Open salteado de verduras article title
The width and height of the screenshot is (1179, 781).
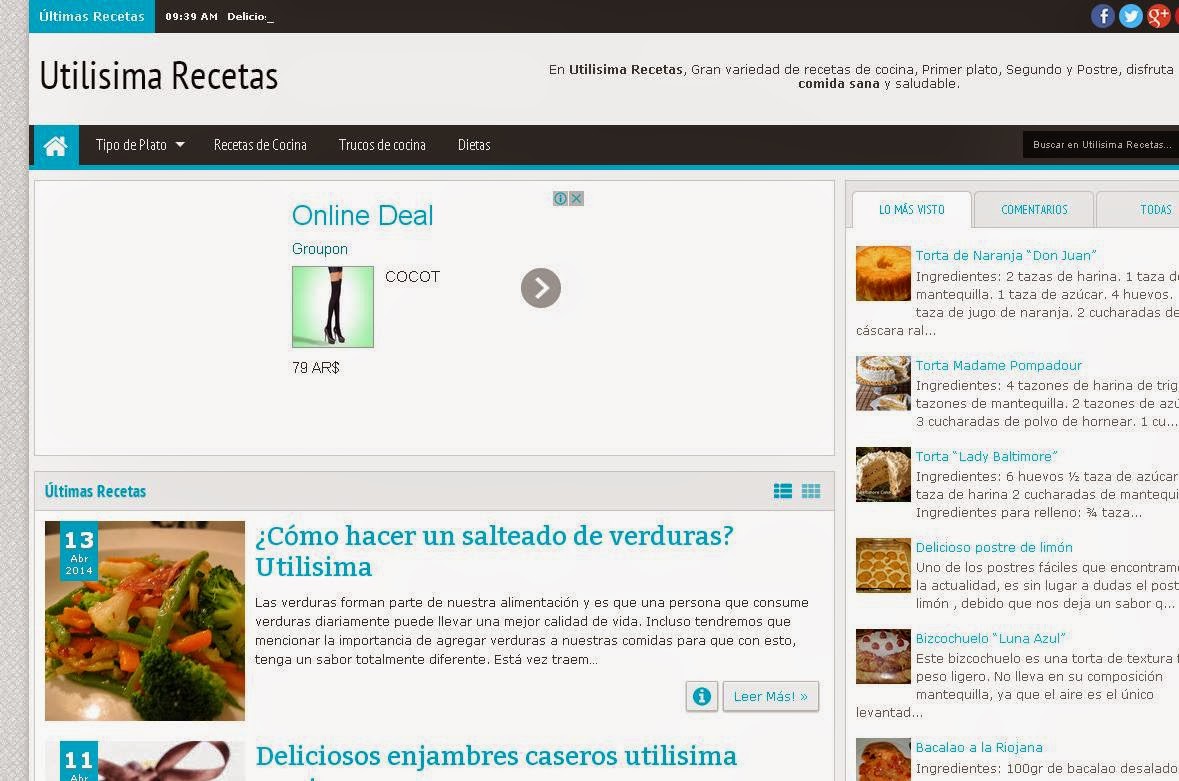point(494,551)
